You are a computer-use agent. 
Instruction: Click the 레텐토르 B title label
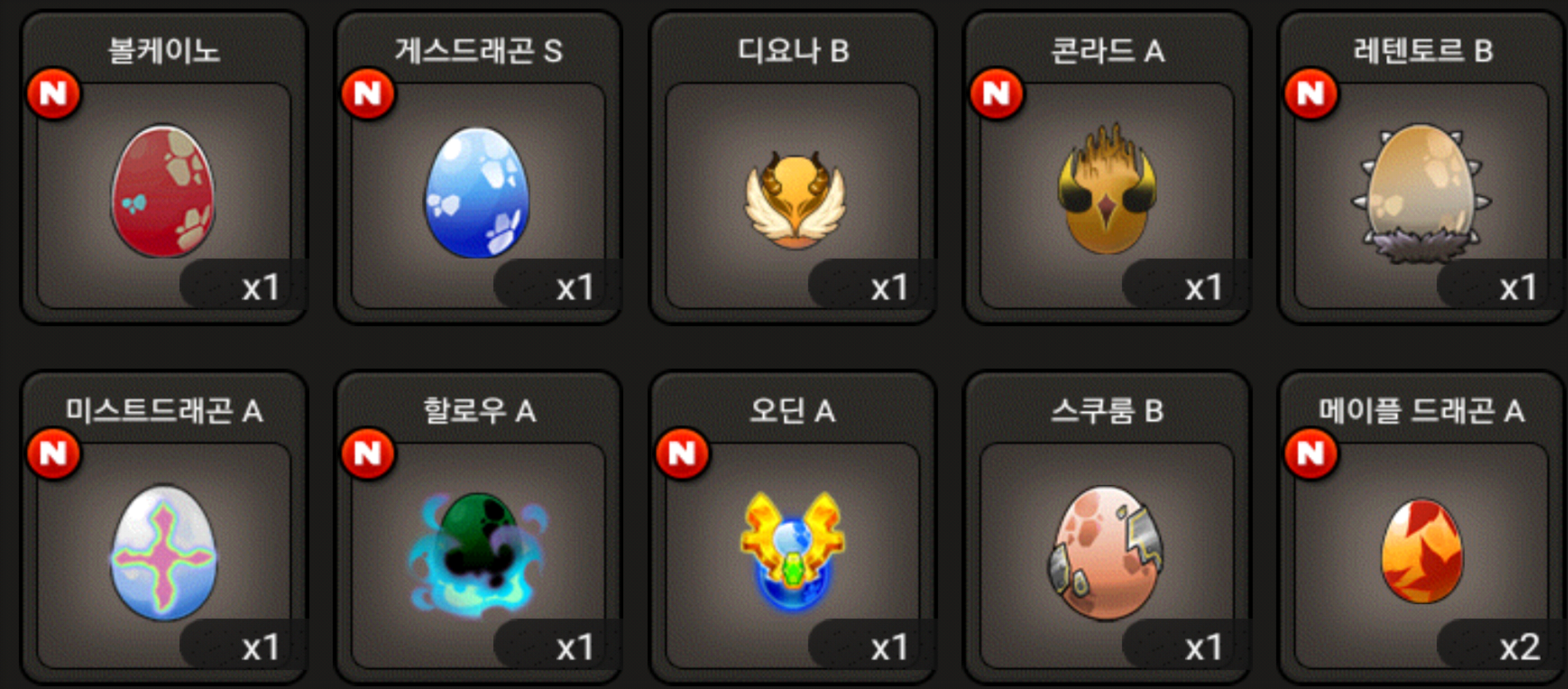click(x=1423, y=51)
